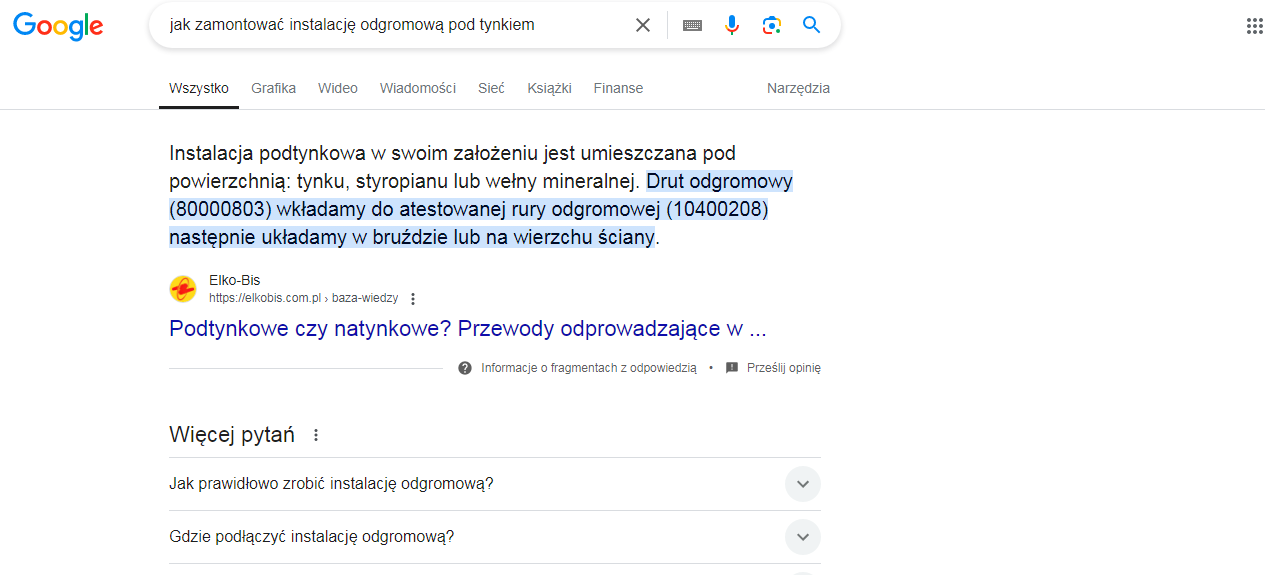The image size is (1265, 575).
Task: Search by image with Google Lens icon
Action: [771, 25]
